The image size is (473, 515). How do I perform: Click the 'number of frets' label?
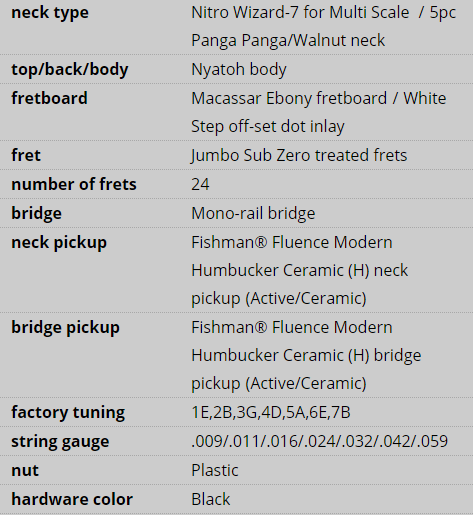click(74, 184)
